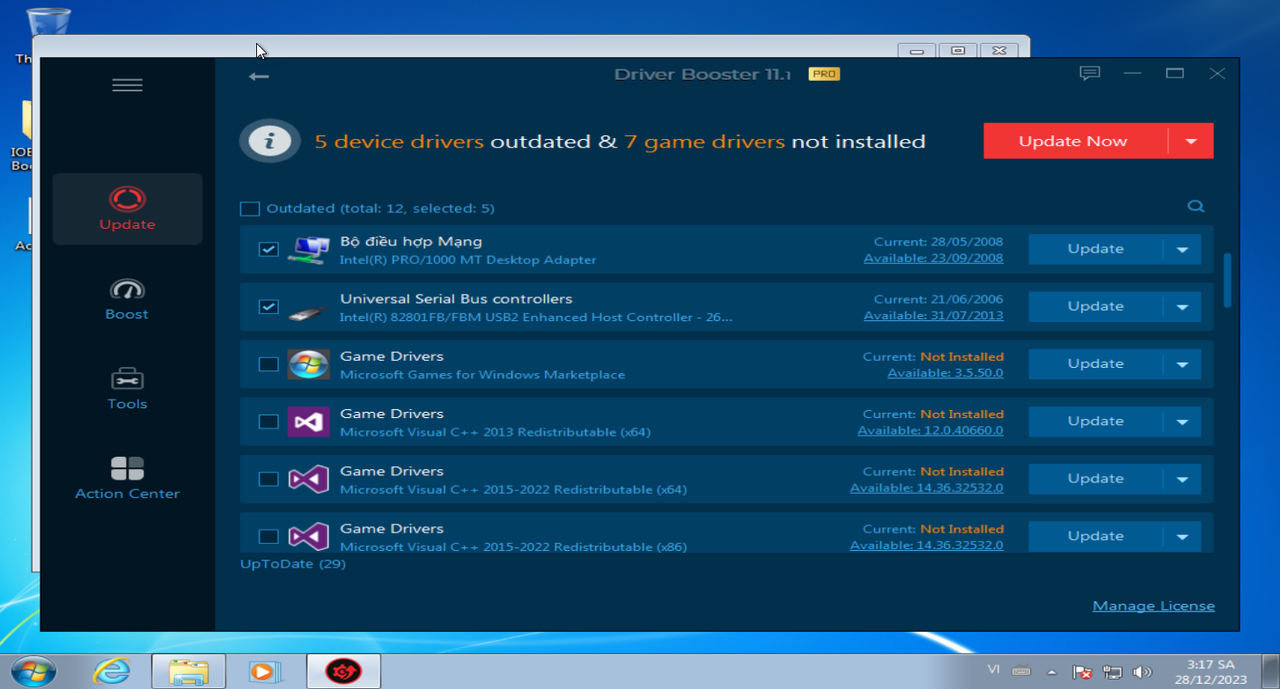Click the Visual C++ 2015-2022 (x86) icon

308,536
